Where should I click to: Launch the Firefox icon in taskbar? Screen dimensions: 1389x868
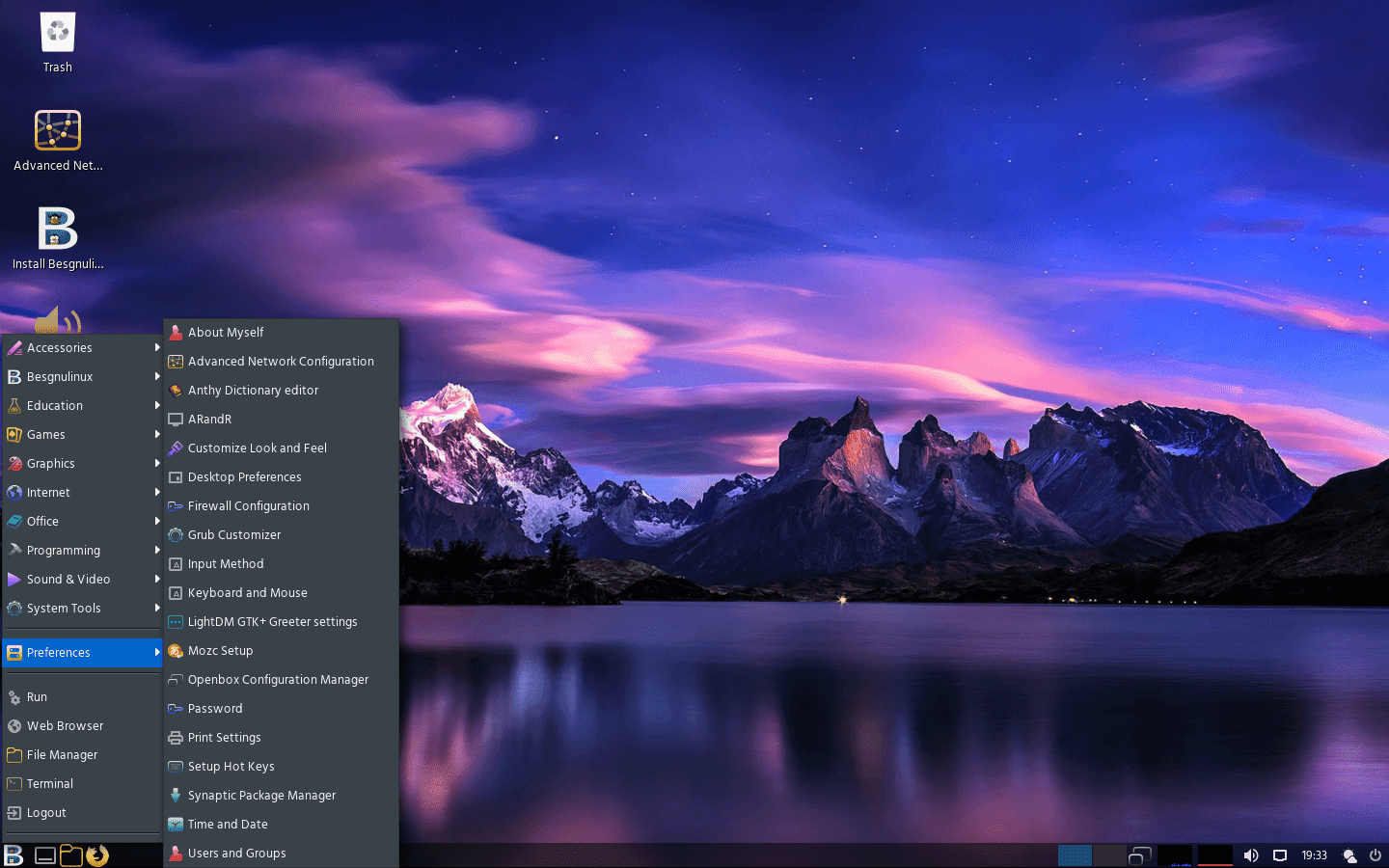coord(97,855)
